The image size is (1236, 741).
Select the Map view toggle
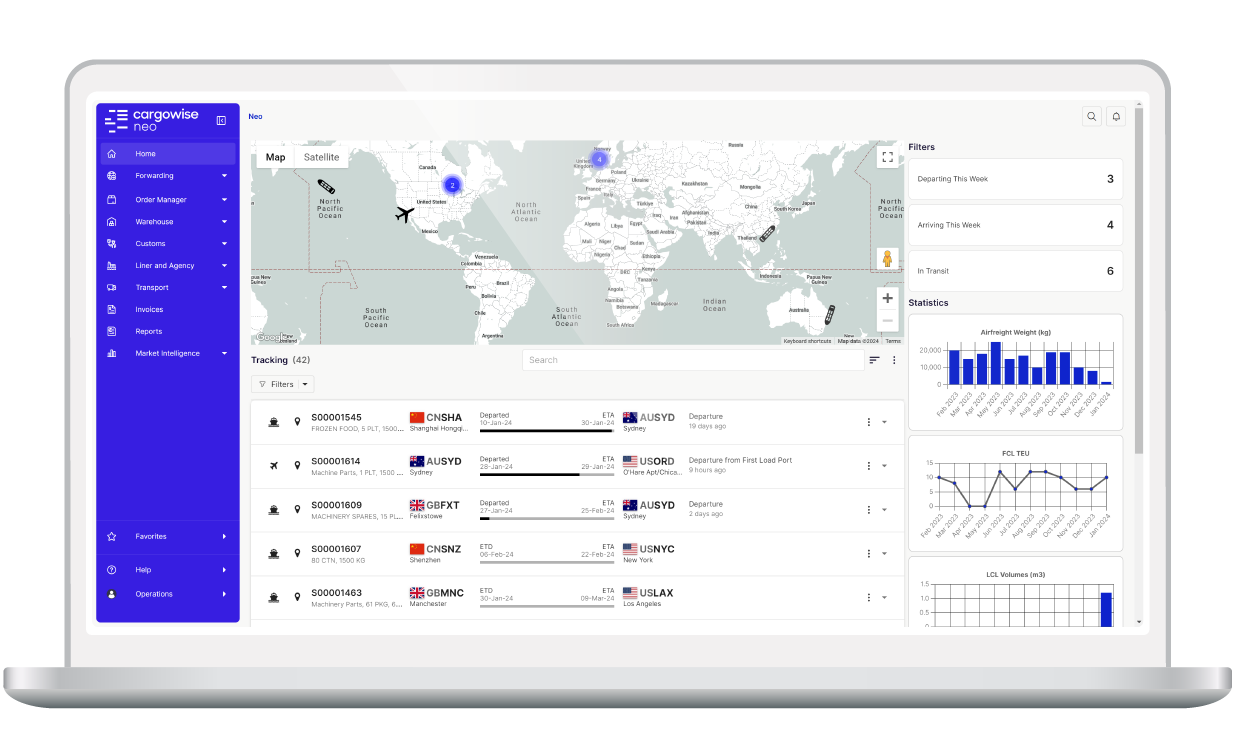[x=275, y=157]
